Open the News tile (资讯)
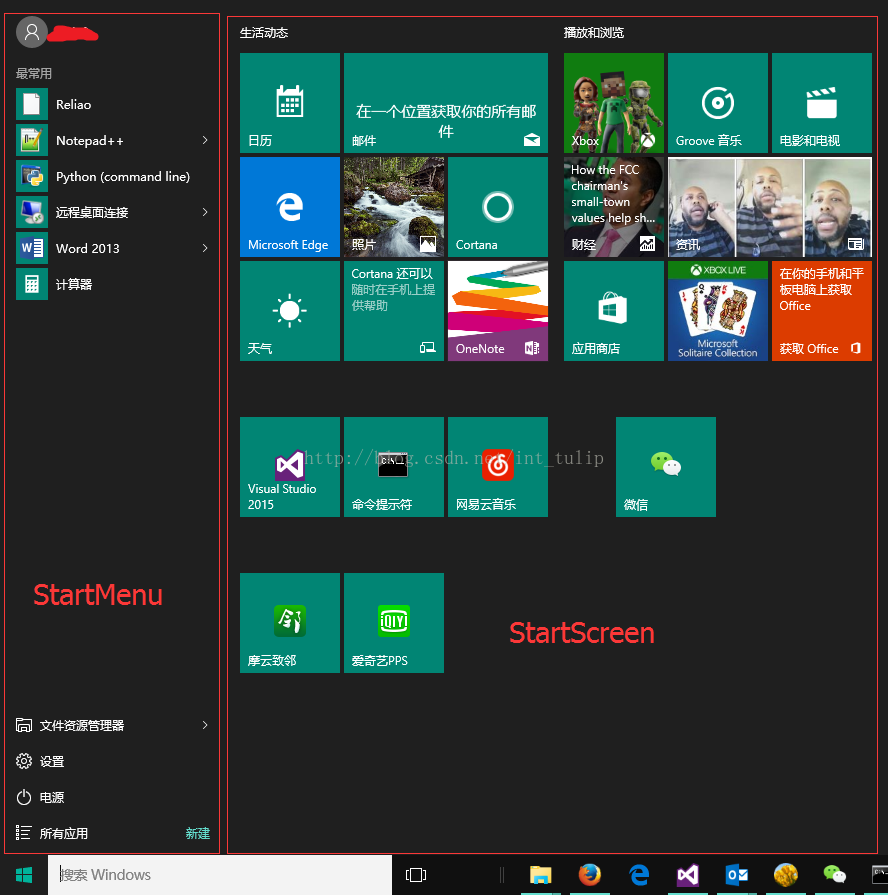This screenshot has height=895, width=888. click(x=770, y=207)
